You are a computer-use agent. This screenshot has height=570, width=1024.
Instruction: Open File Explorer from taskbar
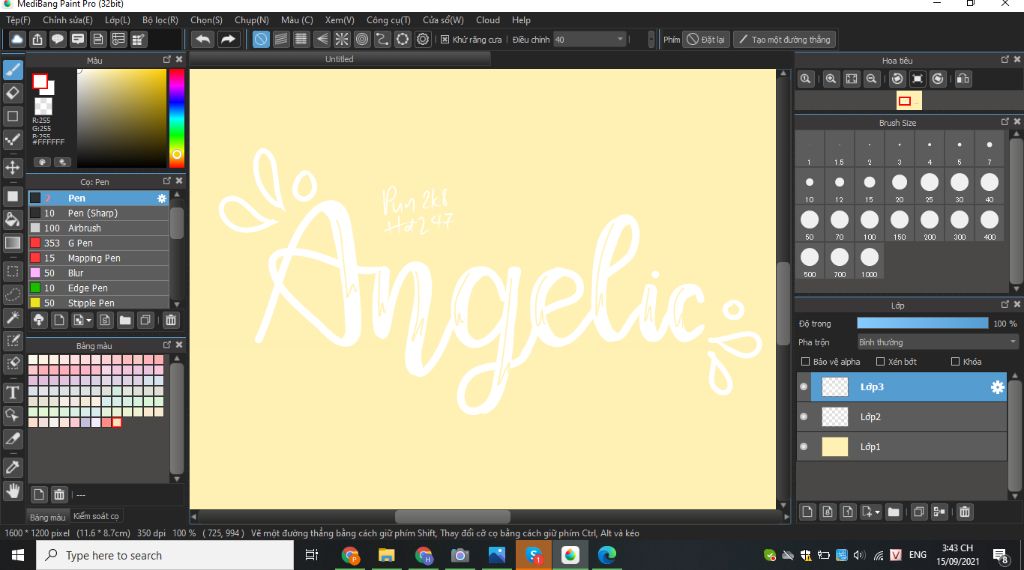(x=387, y=556)
